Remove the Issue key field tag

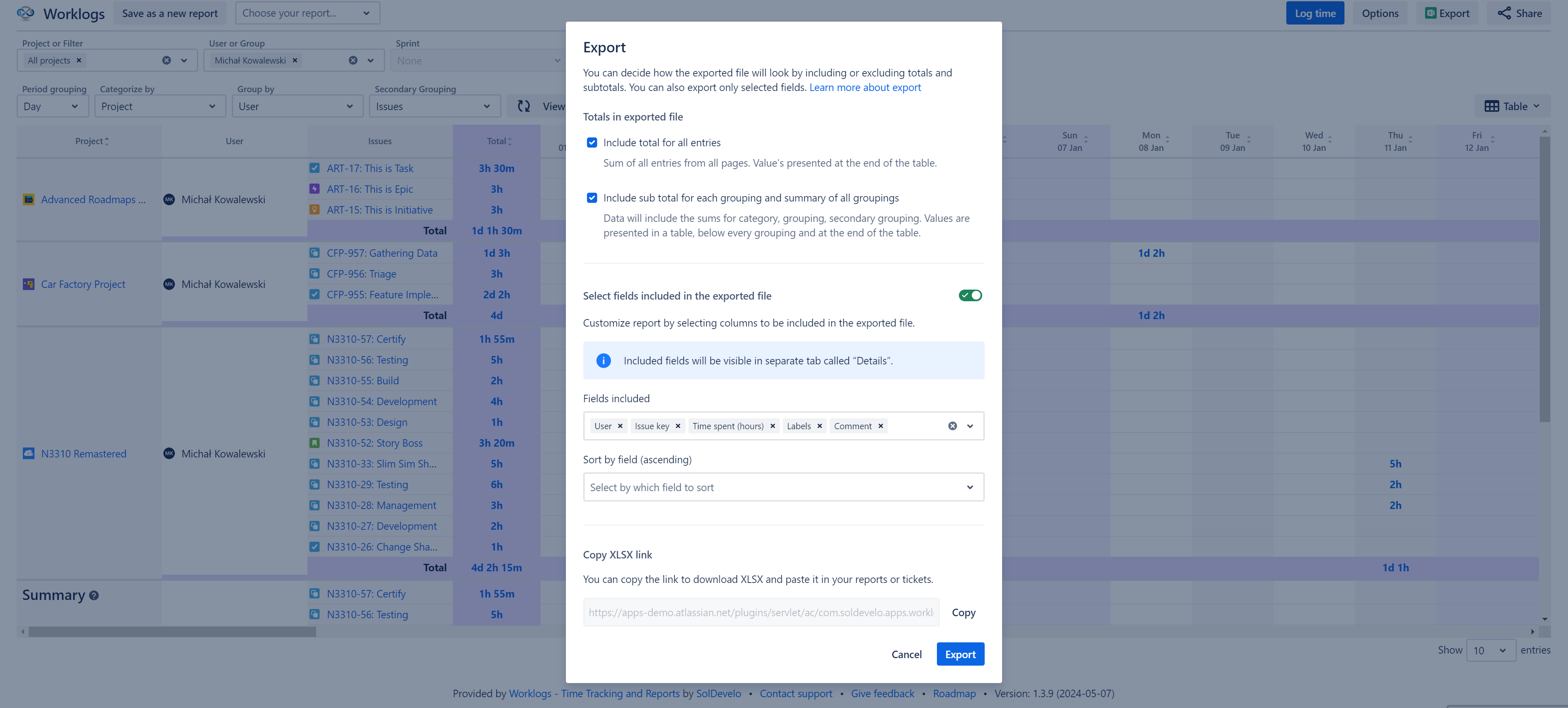[678, 426]
